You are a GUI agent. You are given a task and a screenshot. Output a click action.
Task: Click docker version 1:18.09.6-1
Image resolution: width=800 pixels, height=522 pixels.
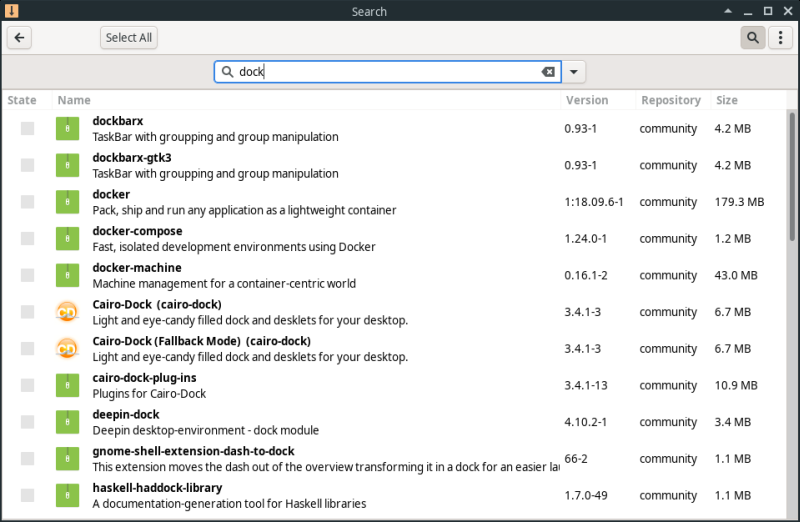point(594,202)
